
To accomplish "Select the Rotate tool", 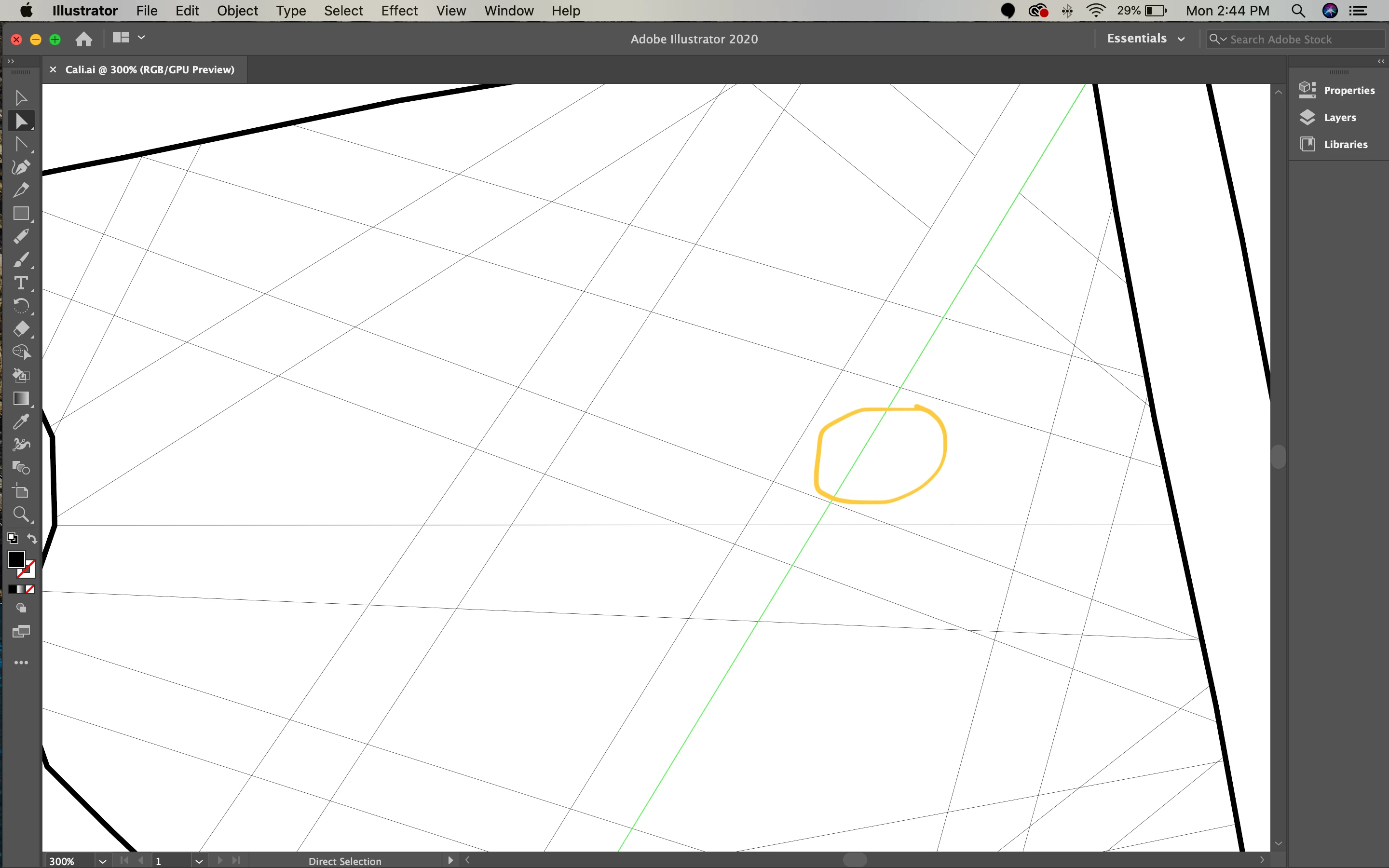I will [x=21, y=306].
